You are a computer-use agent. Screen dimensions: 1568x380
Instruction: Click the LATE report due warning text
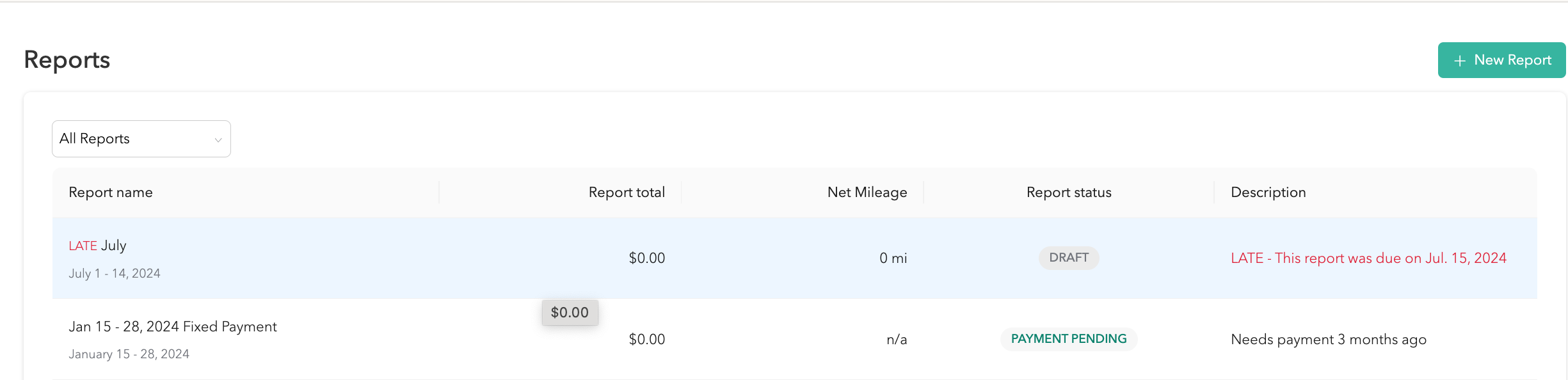coord(1368,258)
